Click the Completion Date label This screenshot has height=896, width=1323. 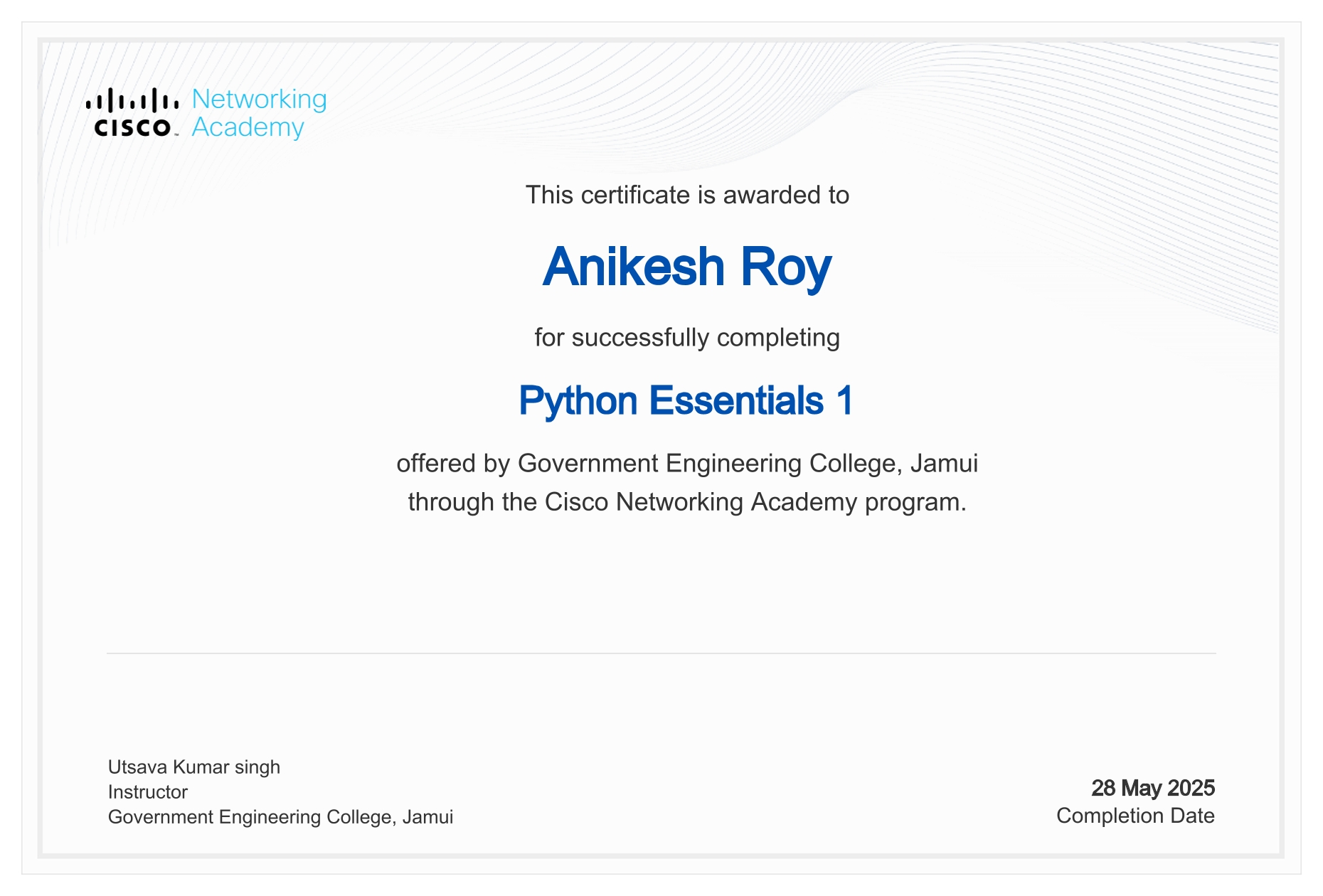tap(1135, 816)
